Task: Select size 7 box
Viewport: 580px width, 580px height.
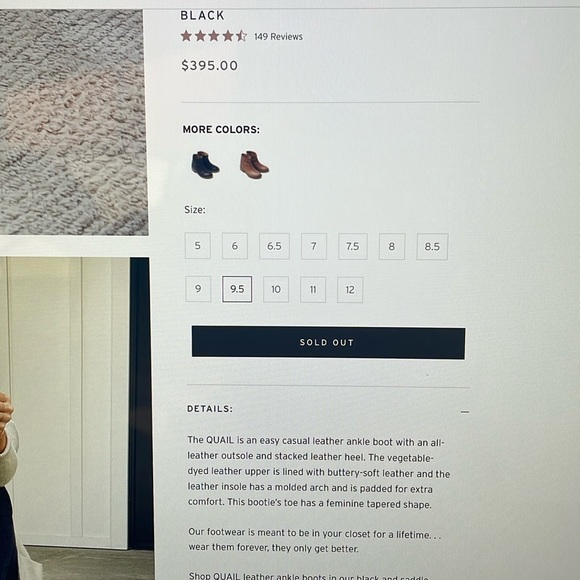Action: tap(314, 246)
